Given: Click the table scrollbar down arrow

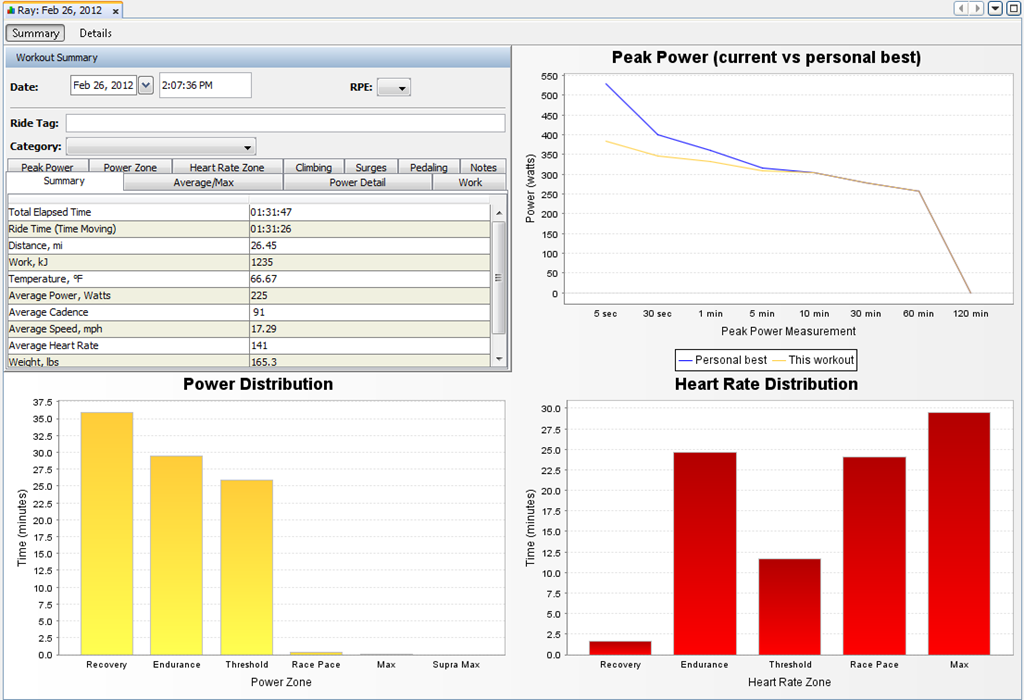Looking at the screenshot, I should tap(499, 358).
